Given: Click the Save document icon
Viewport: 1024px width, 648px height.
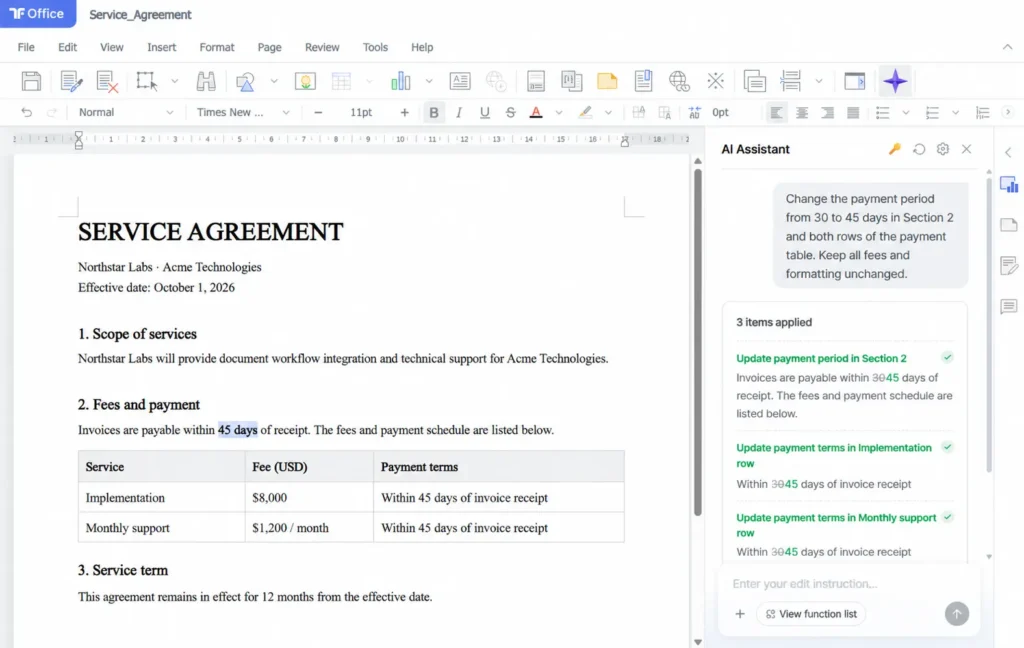Looking at the screenshot, I should point(31,82).
